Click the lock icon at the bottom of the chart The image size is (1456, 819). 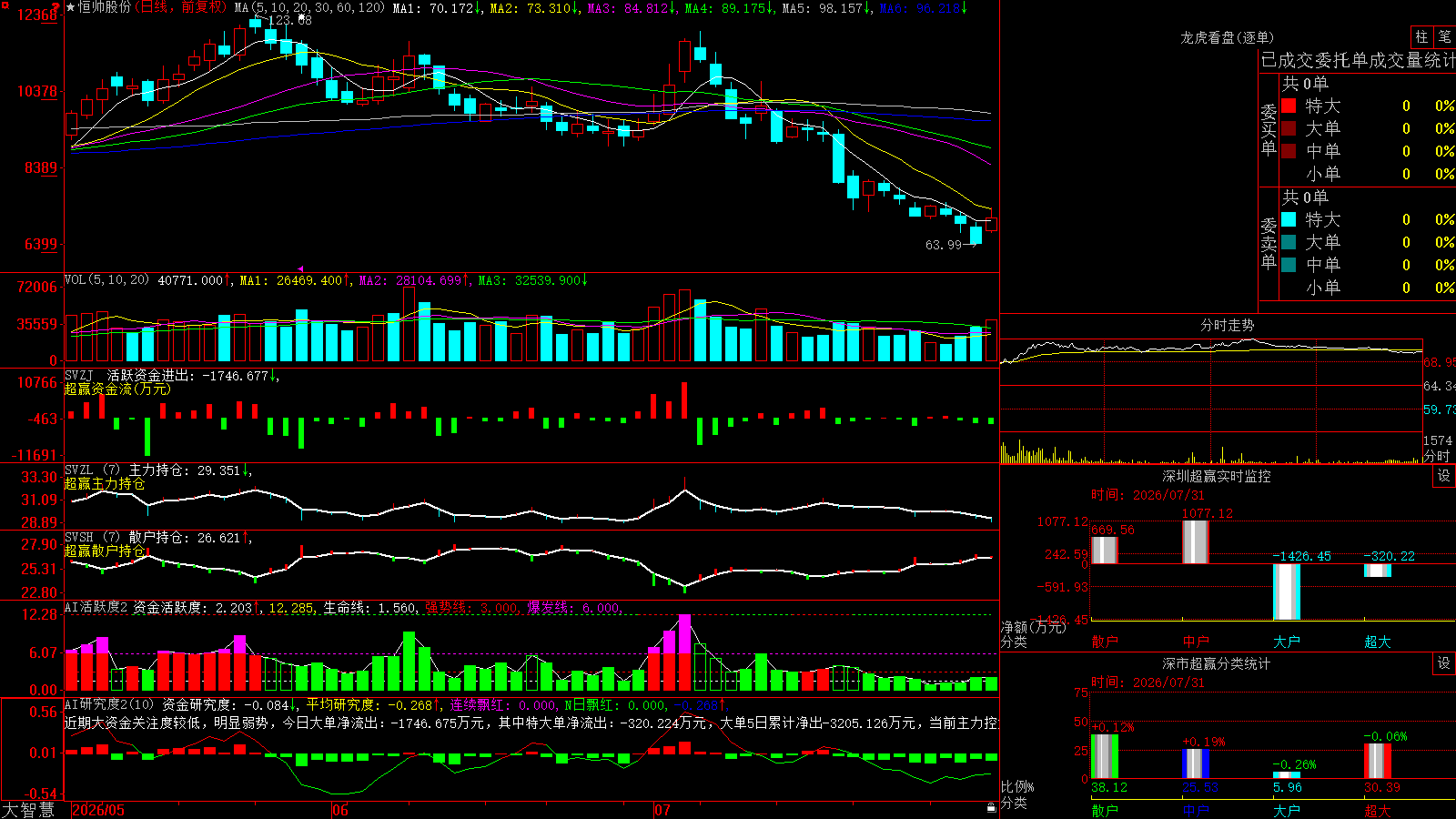[x=991, y=807]
